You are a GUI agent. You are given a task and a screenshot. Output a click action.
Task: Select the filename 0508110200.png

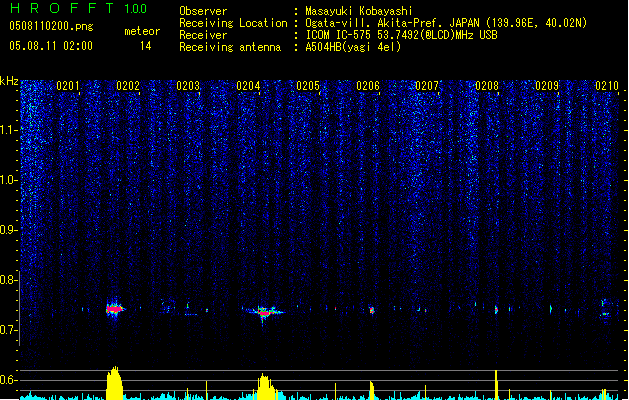pos(51,26)
